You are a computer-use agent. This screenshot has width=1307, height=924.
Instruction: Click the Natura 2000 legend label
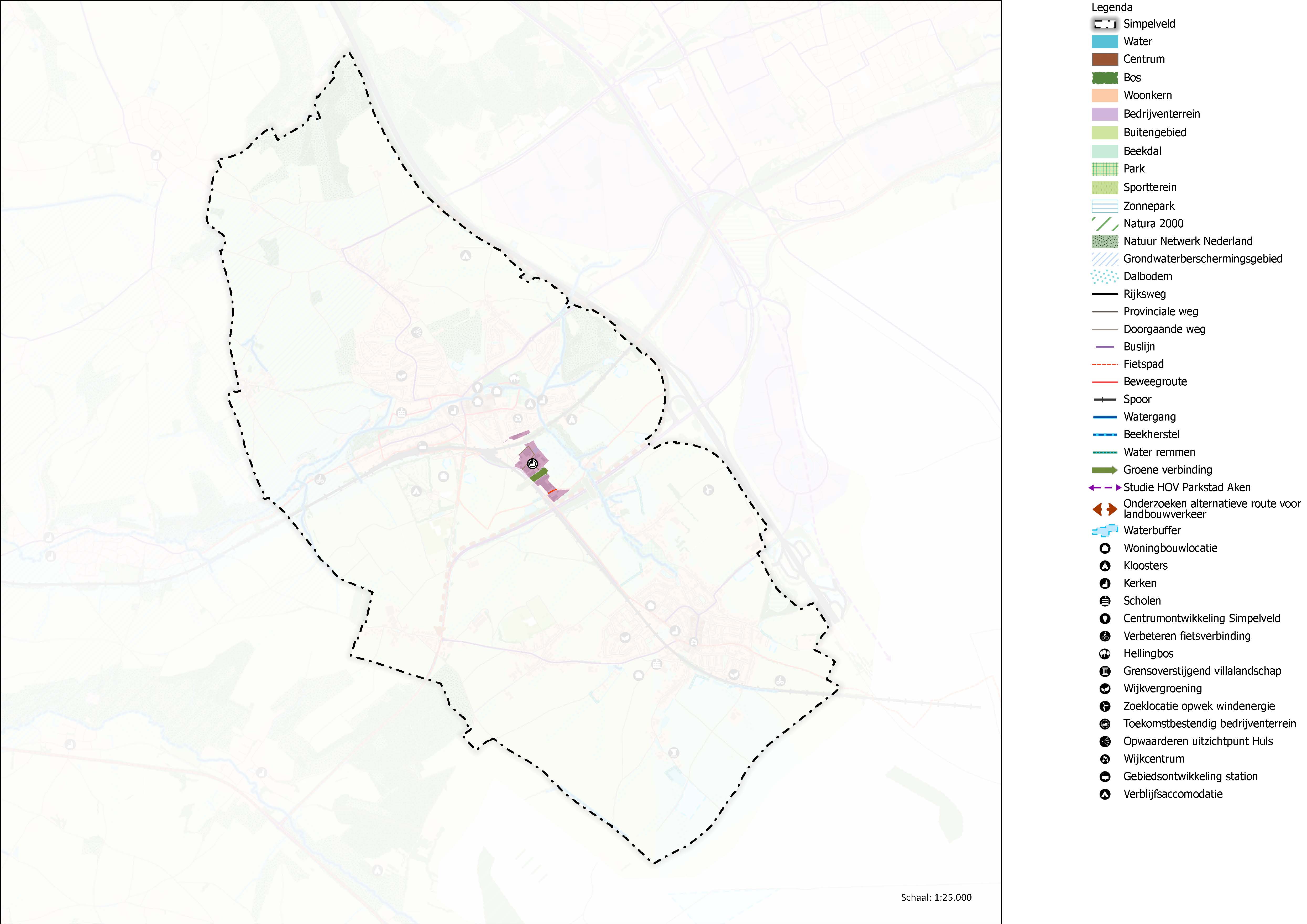coord(1153,224)
